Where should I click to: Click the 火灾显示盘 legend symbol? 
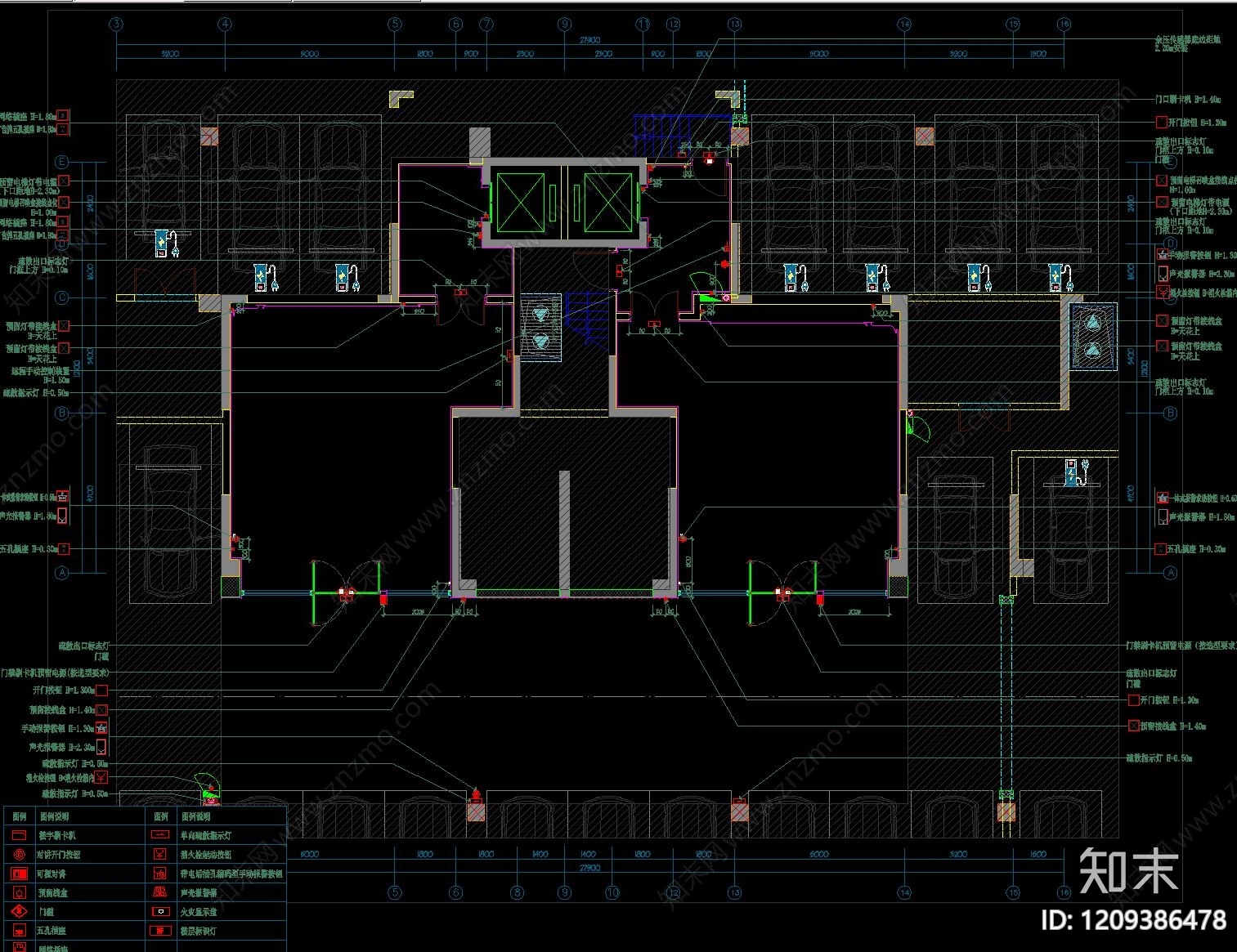[160, 911]
